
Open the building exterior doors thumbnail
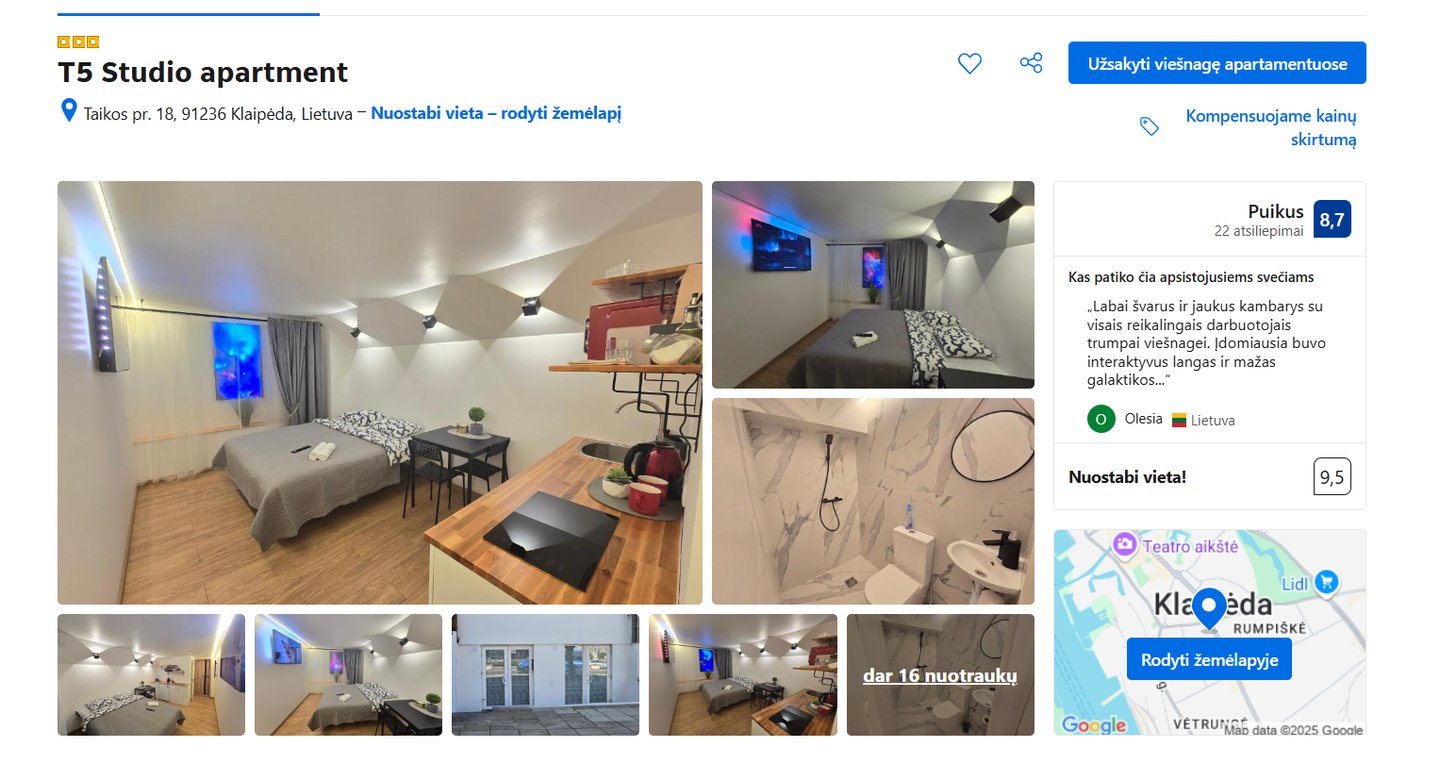[x=545, y=675]
